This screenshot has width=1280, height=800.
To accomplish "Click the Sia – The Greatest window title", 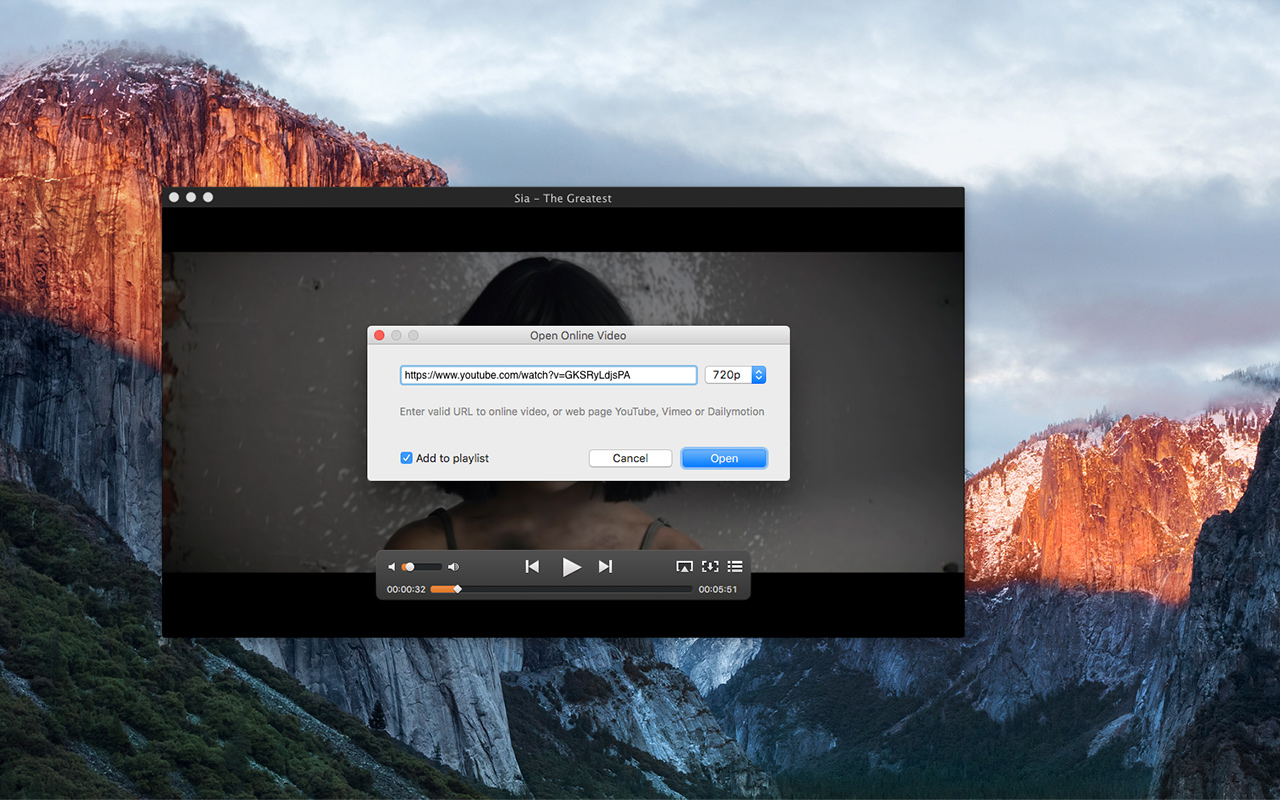I will (x=563, y=198).
